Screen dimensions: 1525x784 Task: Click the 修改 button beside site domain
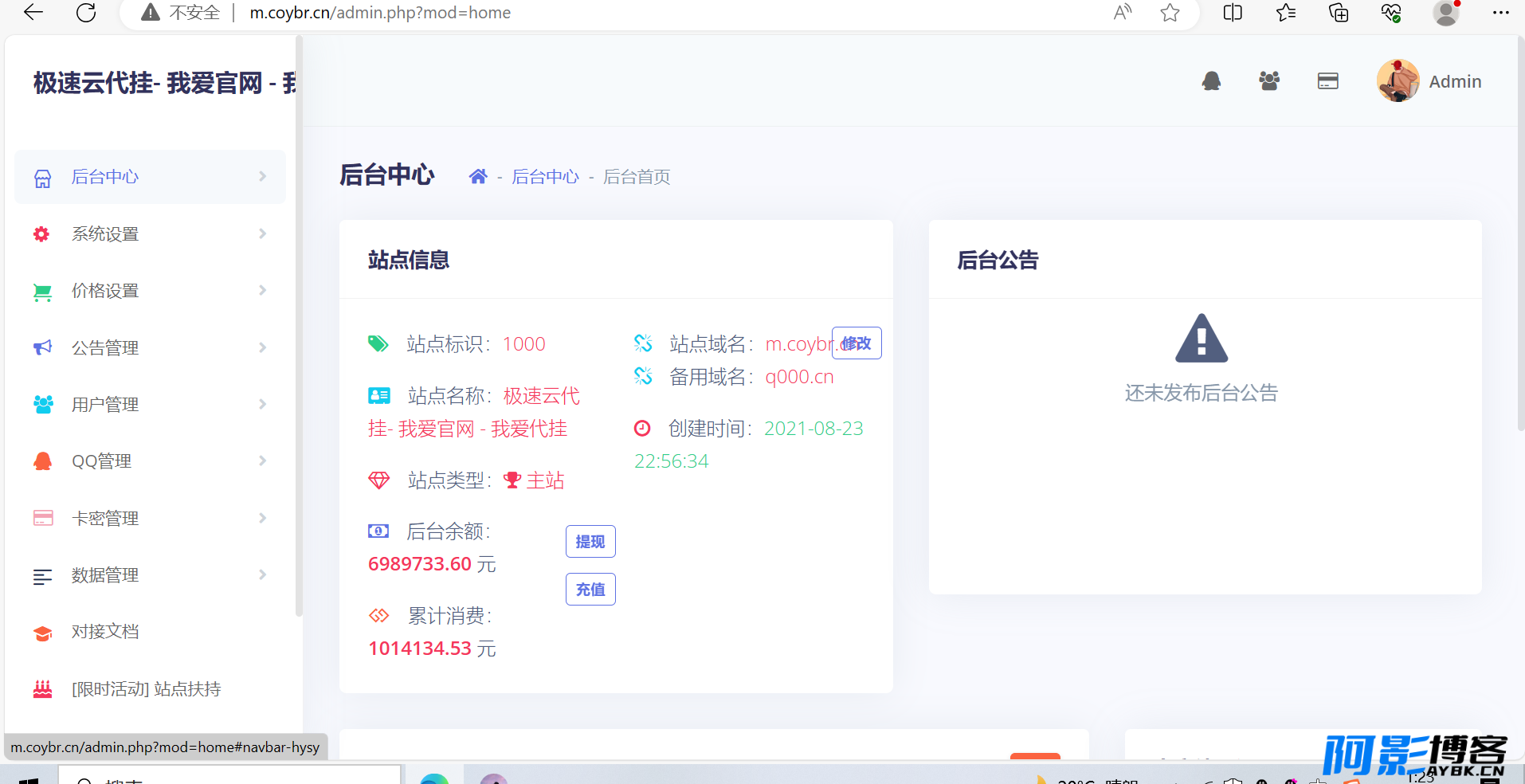pos(857,343)
